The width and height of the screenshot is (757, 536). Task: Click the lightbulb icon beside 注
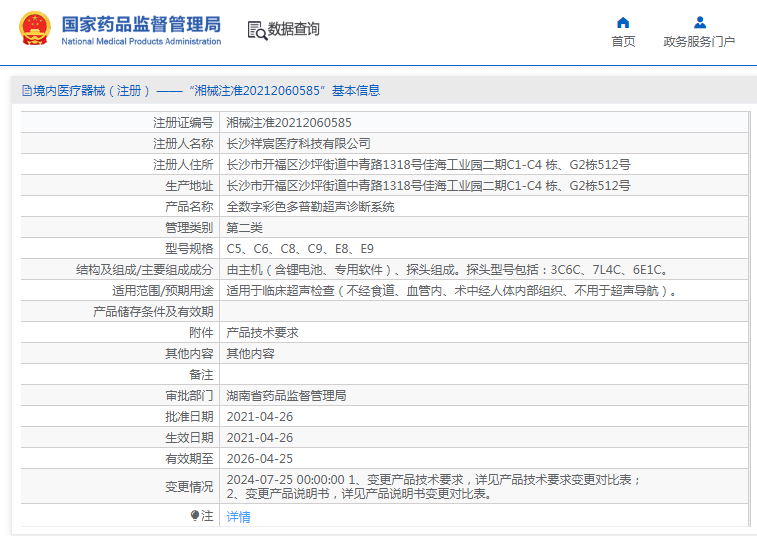[195, 516]
